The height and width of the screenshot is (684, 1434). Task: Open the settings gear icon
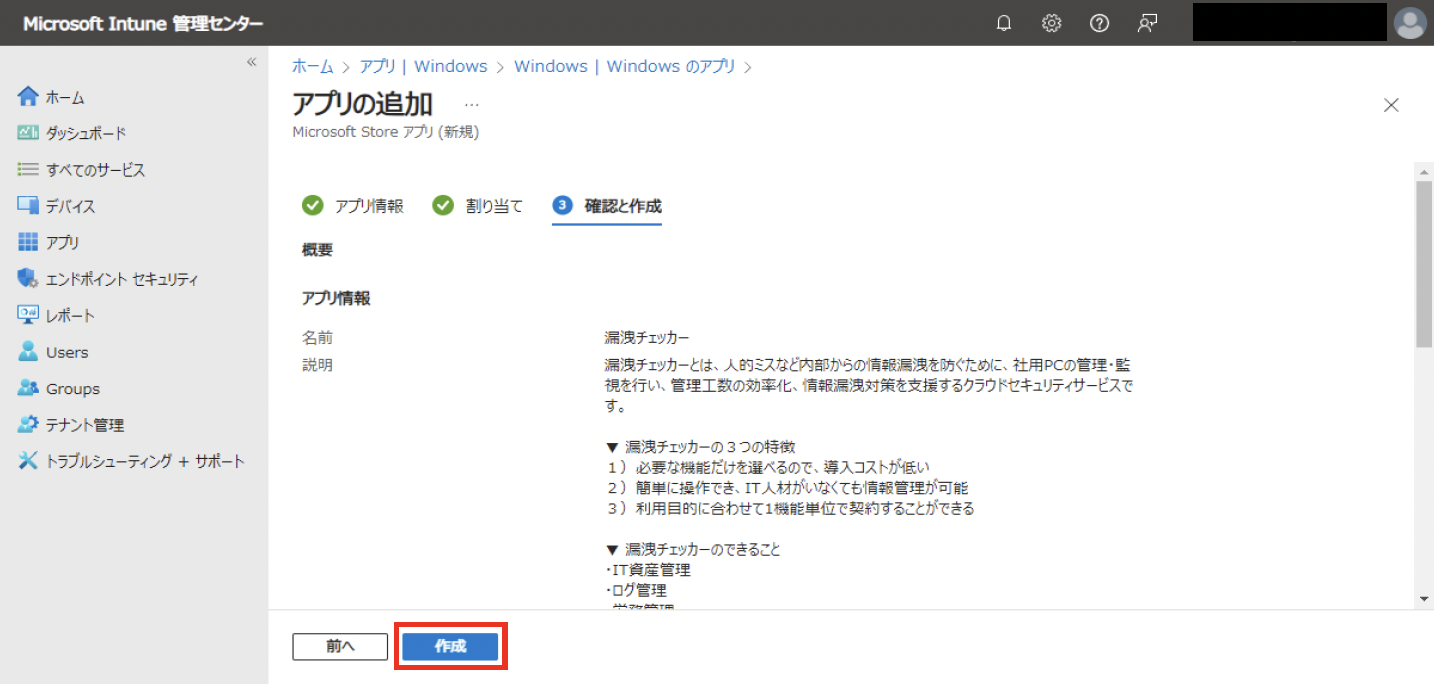[1052, 24]
